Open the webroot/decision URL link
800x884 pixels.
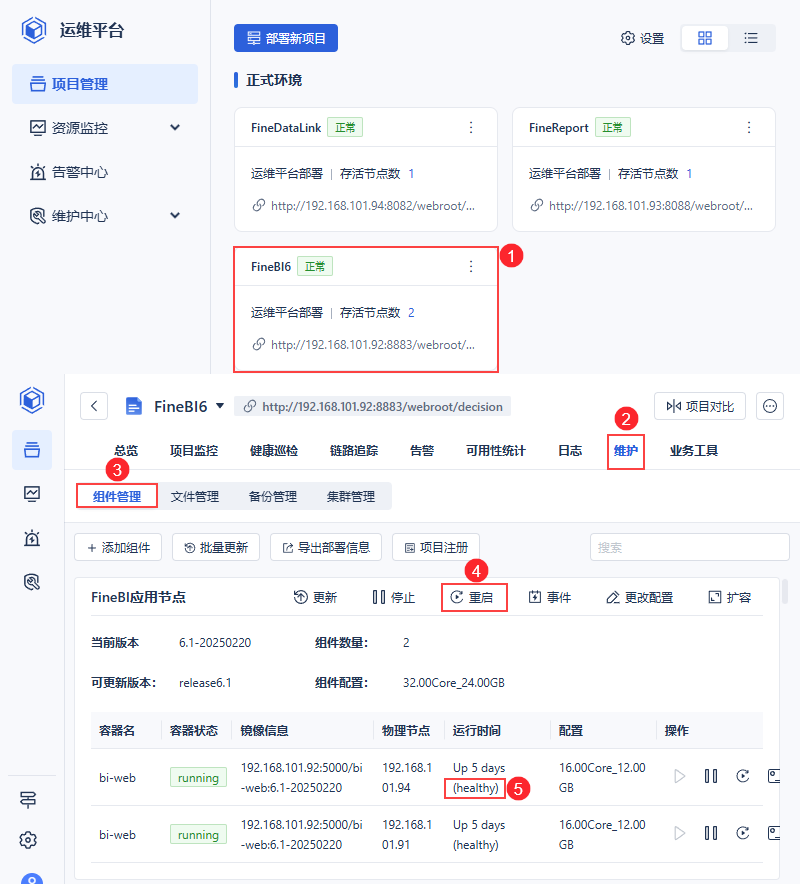click(x=382, y=406)
